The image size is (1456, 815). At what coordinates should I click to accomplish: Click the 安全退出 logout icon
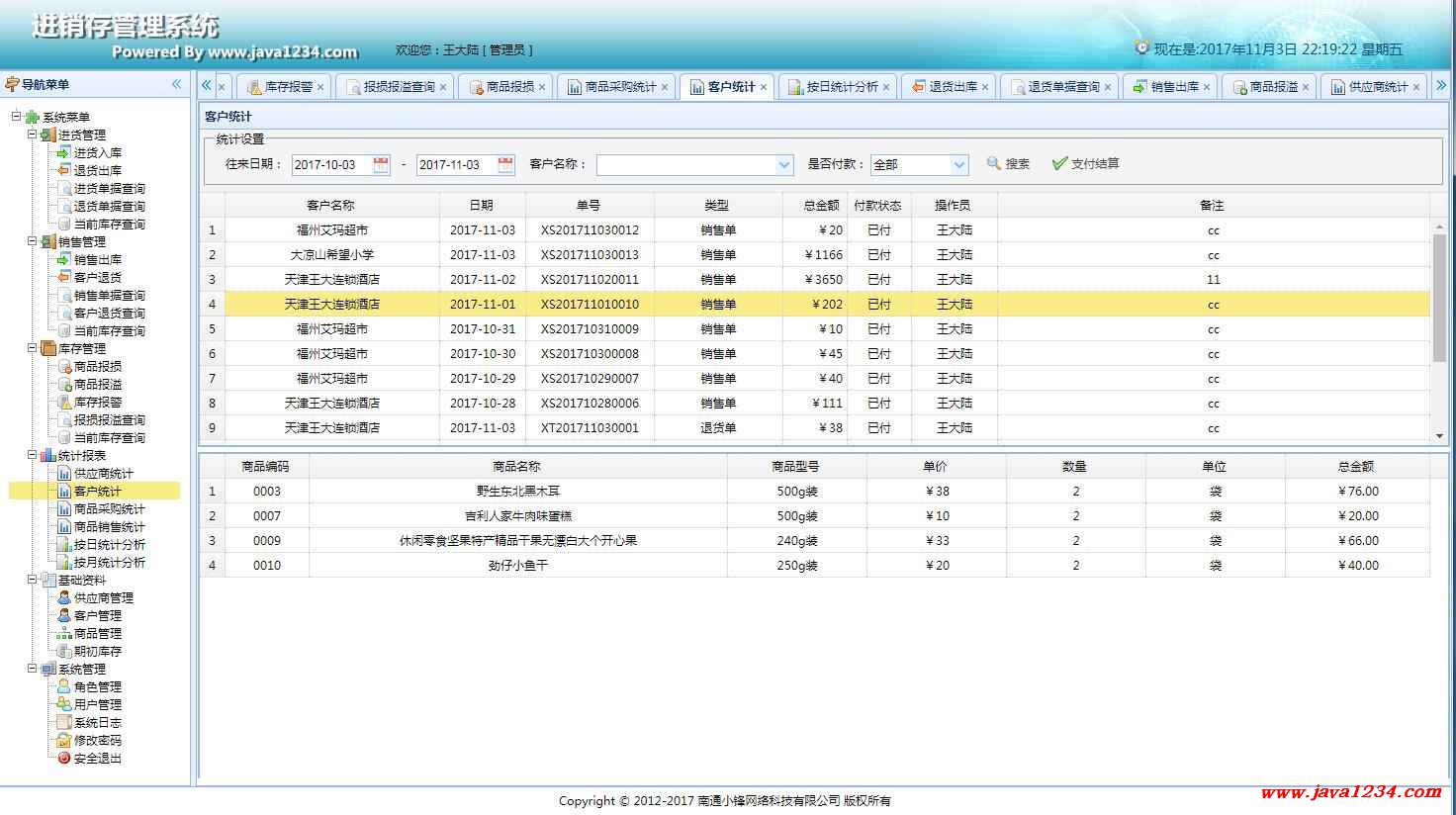point(64,759)
